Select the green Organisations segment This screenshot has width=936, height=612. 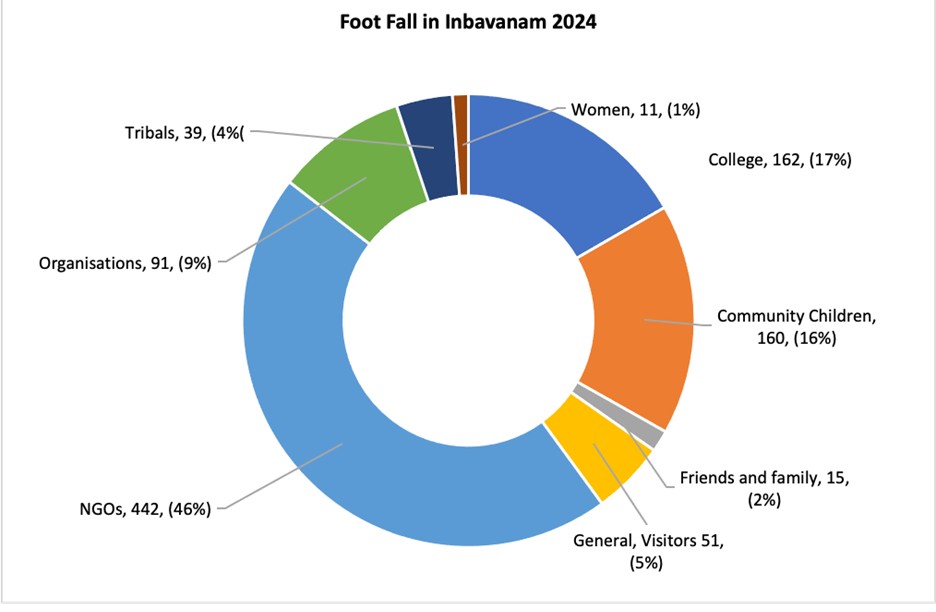click(x=350, y=170)
